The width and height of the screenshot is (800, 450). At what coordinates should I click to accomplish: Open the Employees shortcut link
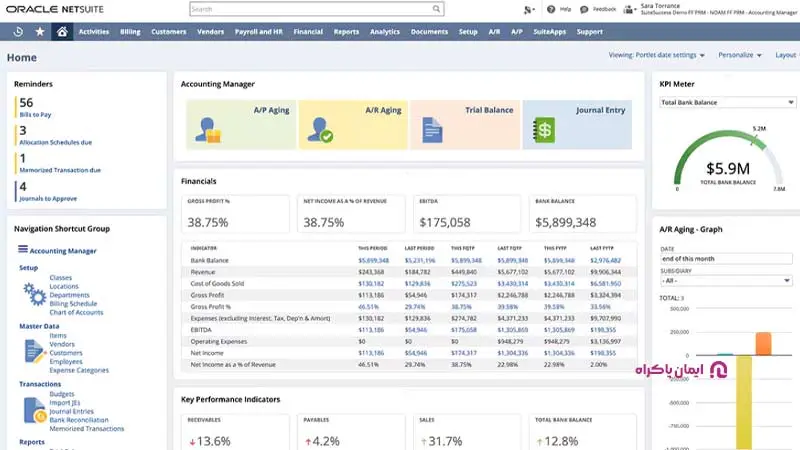tap(66, 361)
